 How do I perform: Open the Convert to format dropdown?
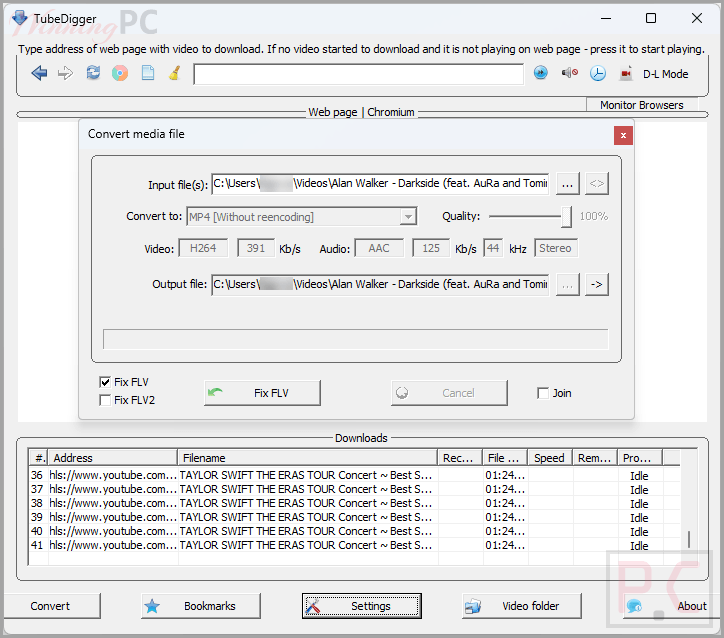(408, 217)
